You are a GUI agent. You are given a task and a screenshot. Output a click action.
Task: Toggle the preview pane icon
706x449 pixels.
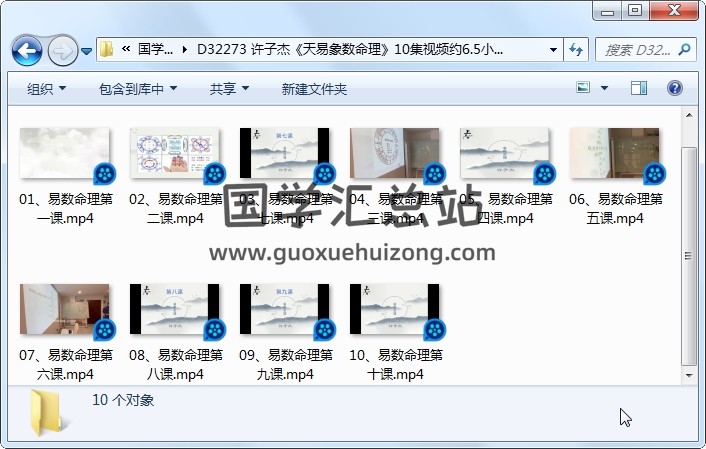click(638, 89)
